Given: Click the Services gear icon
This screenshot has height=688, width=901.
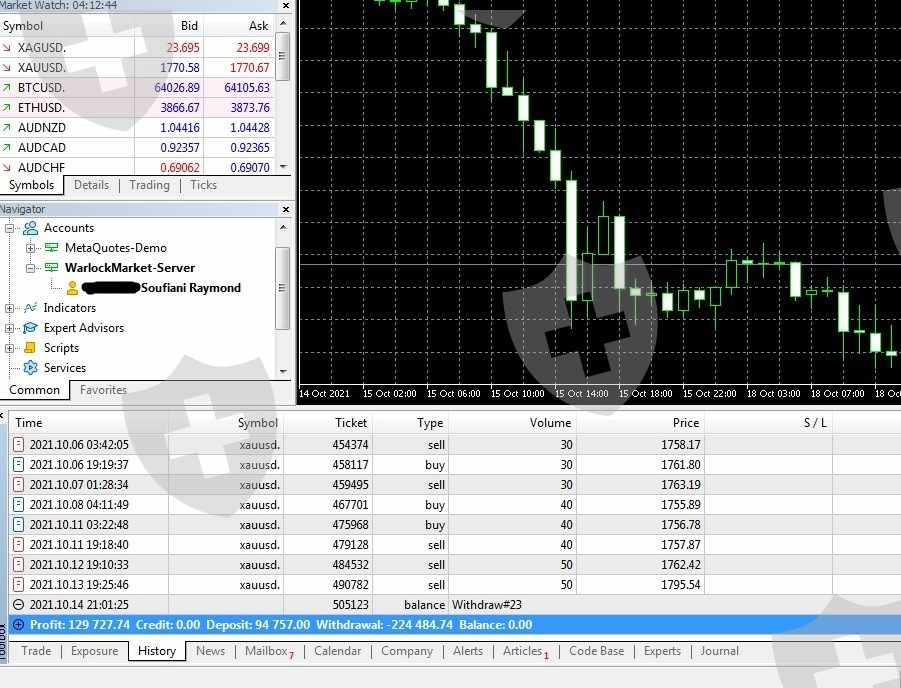Looking at the screenshot, I should point(31,368).
